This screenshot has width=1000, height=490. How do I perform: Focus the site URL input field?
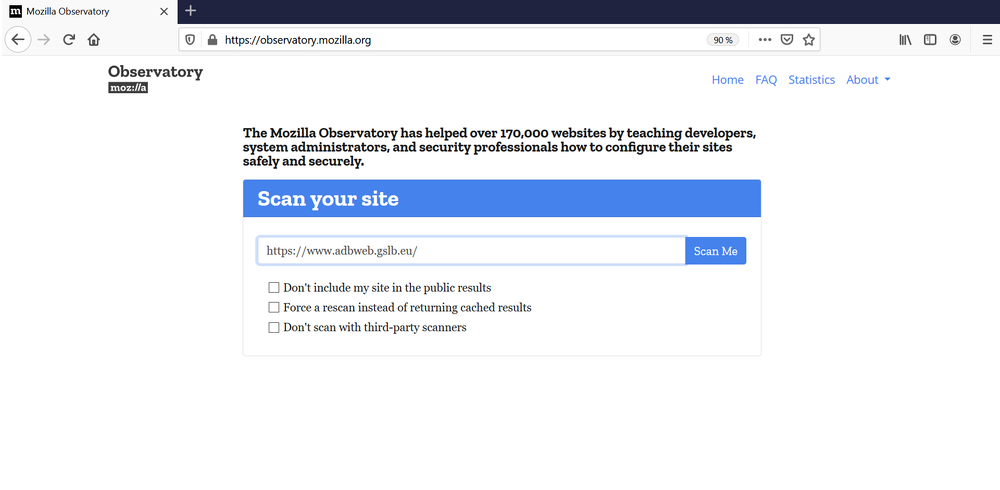(471, 251)
